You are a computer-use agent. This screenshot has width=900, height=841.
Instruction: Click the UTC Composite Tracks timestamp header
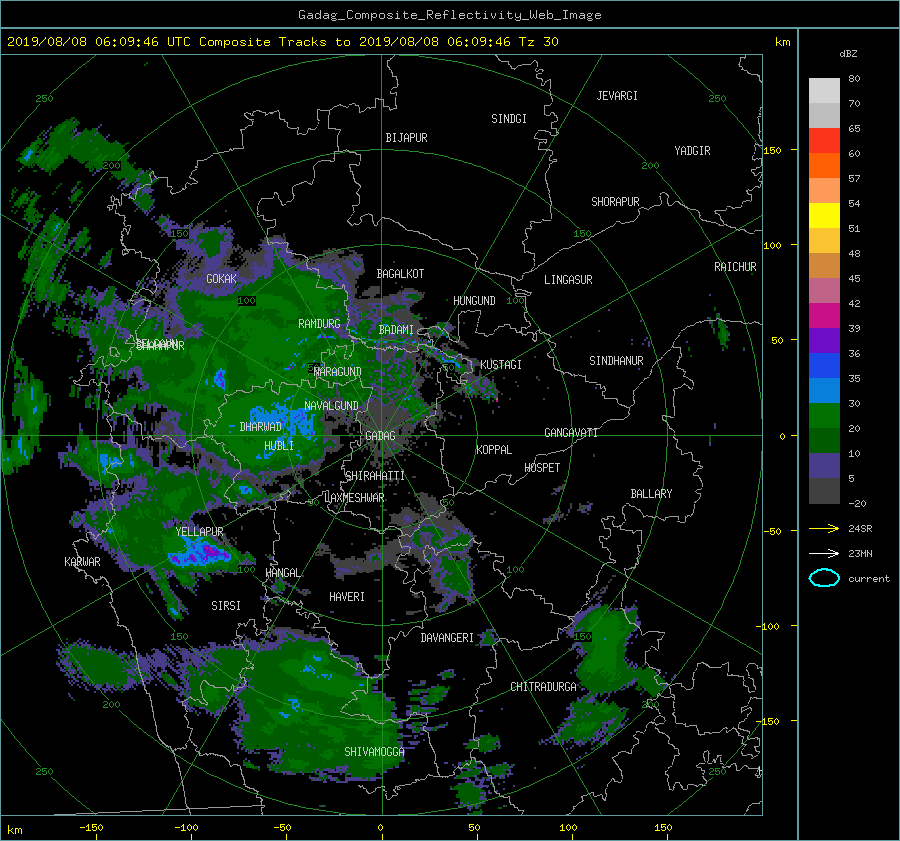point(282,41)
